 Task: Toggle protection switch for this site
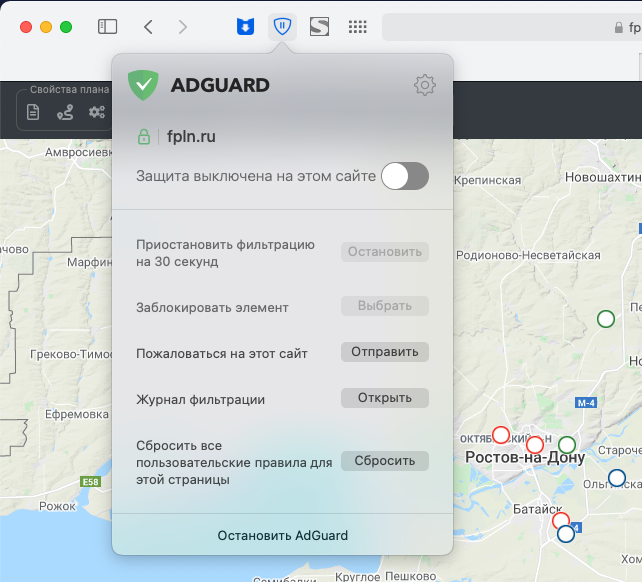click(x=405, y=177)
